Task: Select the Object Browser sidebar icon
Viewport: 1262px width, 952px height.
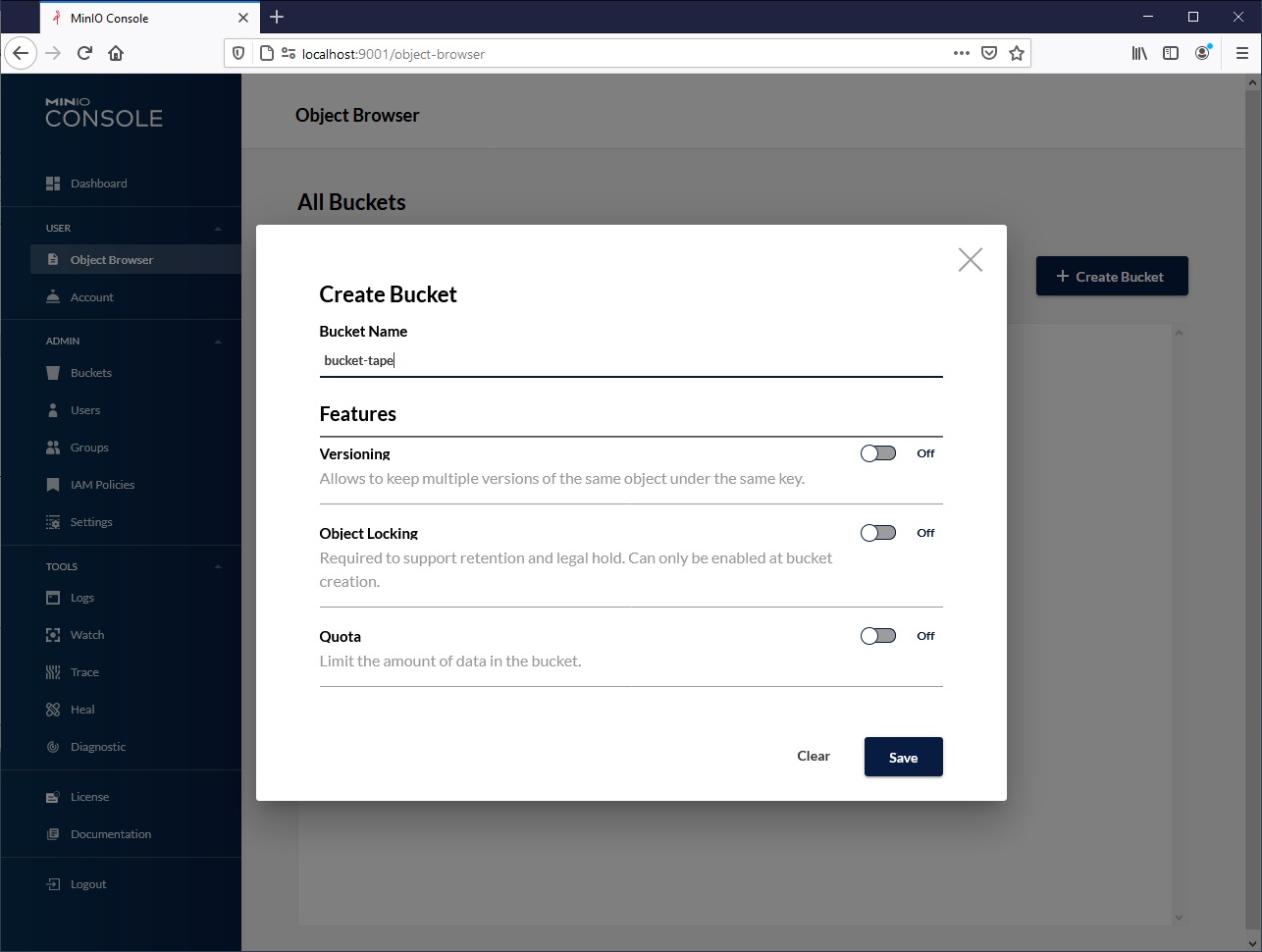Action: [x=53, y=260]
